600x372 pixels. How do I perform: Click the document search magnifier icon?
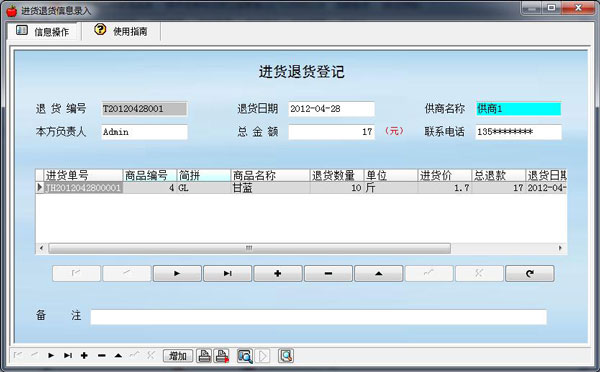pos(286,356)
